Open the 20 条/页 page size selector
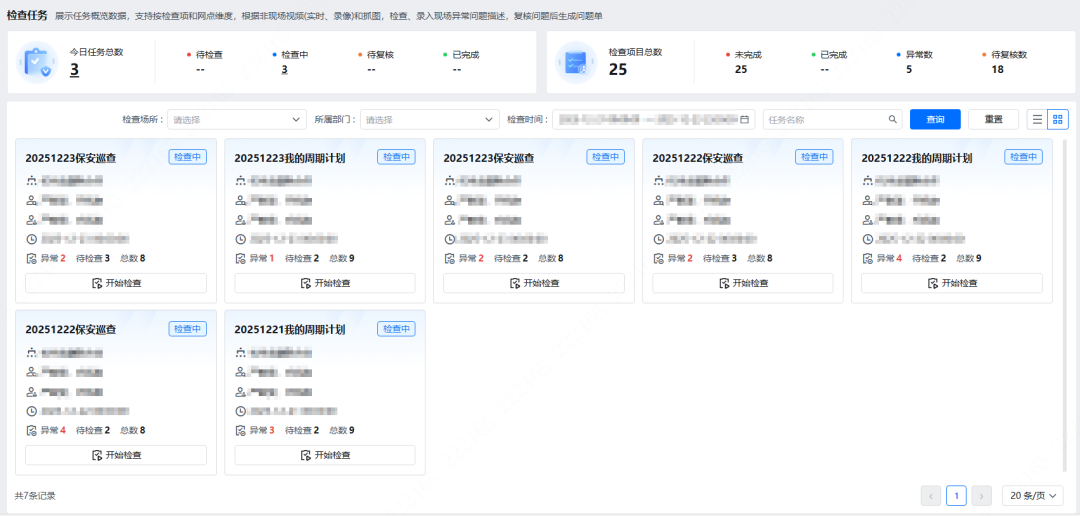Screen dimensions: 1080x516 coord(1032,495)
